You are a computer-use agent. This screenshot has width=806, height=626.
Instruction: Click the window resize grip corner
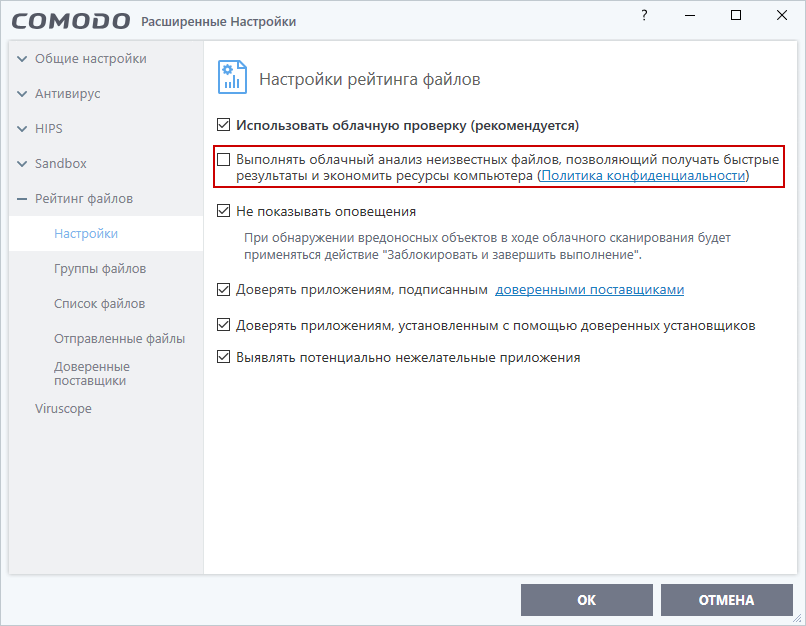coord(797,620)
